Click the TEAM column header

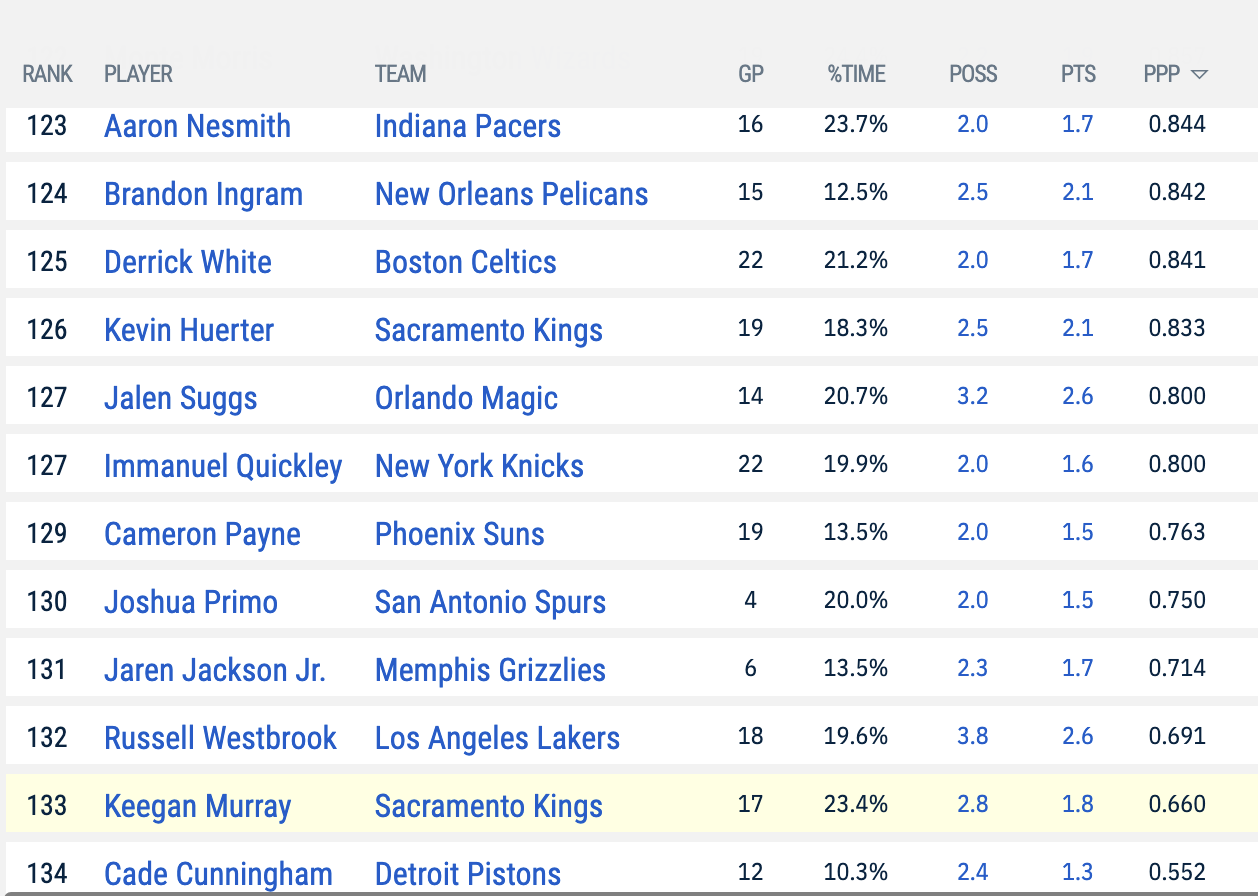click(401, 74)
